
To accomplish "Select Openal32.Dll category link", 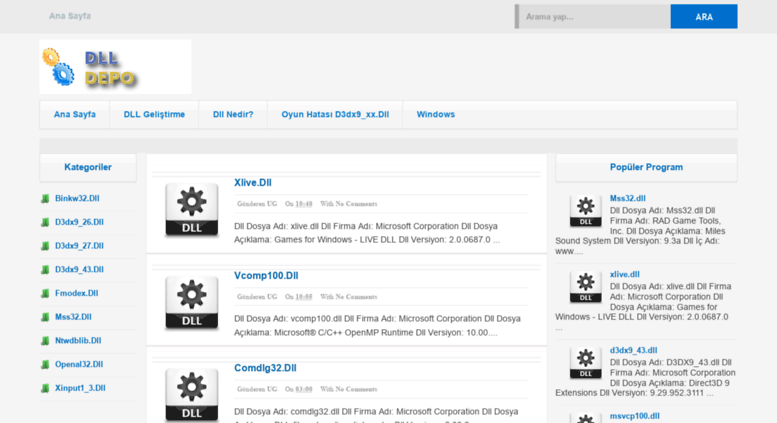I will pos(79,365).
